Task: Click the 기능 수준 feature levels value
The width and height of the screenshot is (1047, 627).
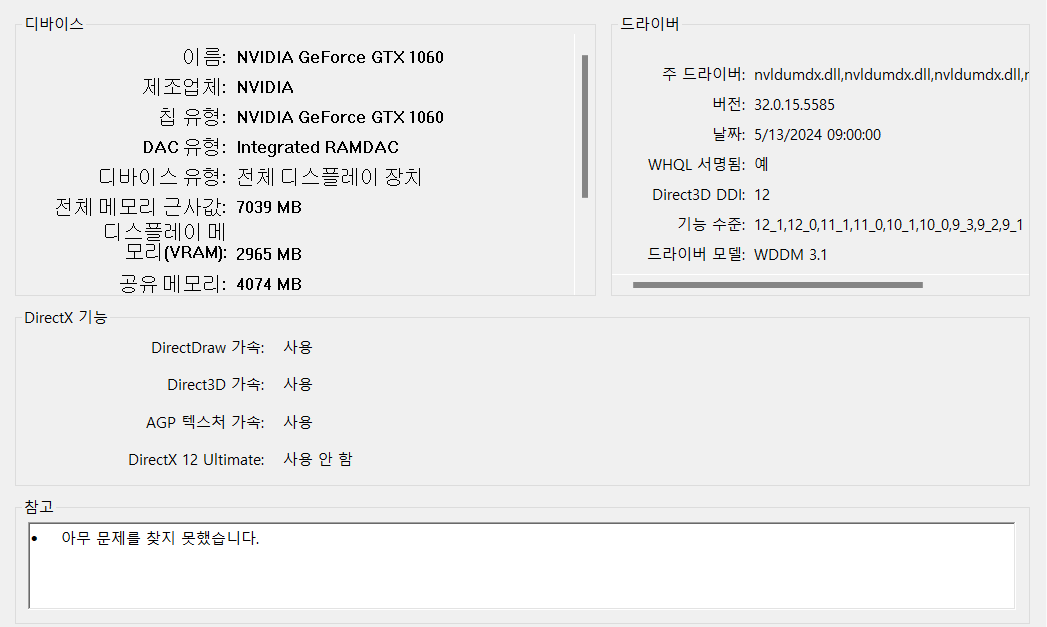Action: (888, 224)
